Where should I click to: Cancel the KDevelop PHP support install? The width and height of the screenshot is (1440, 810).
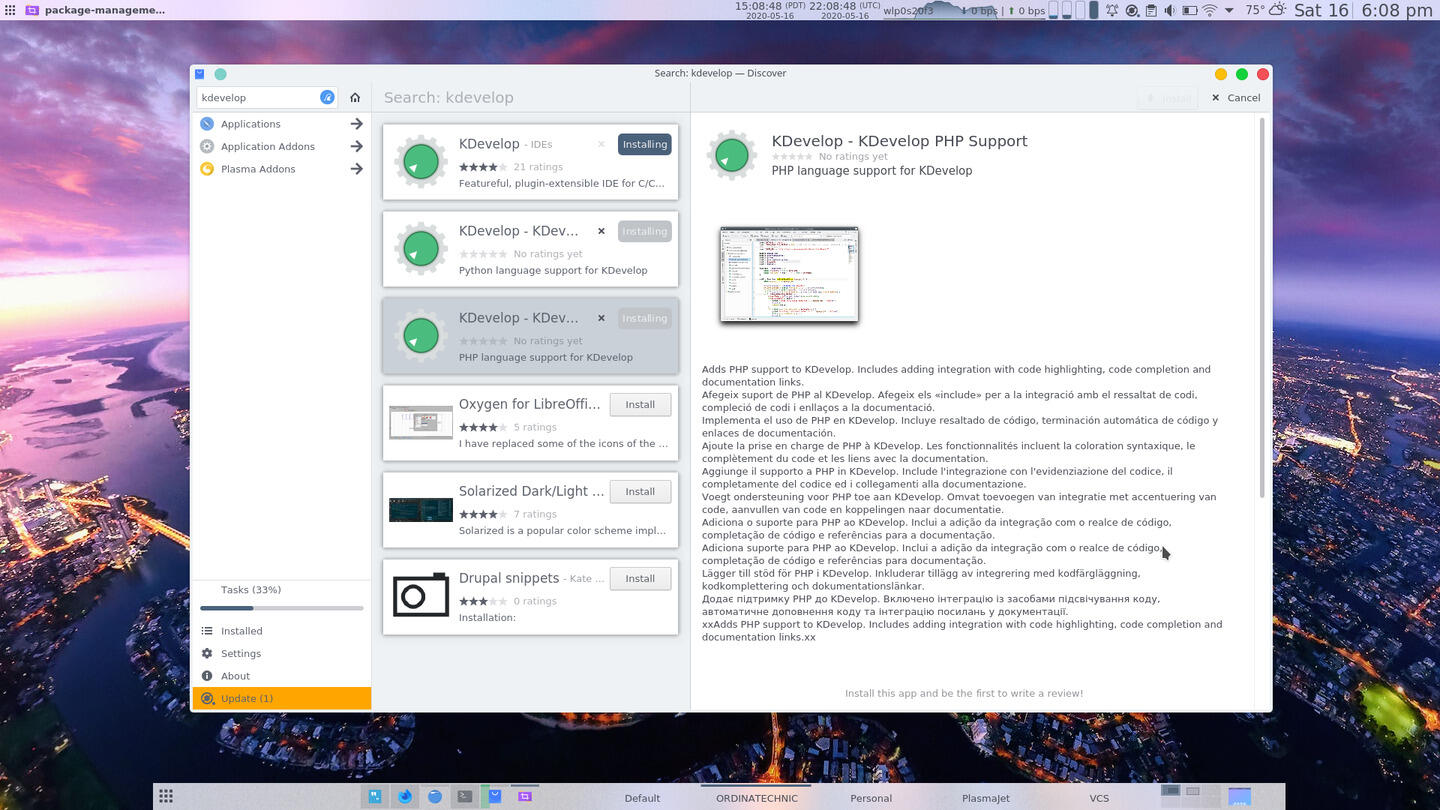tap(601, 318)
